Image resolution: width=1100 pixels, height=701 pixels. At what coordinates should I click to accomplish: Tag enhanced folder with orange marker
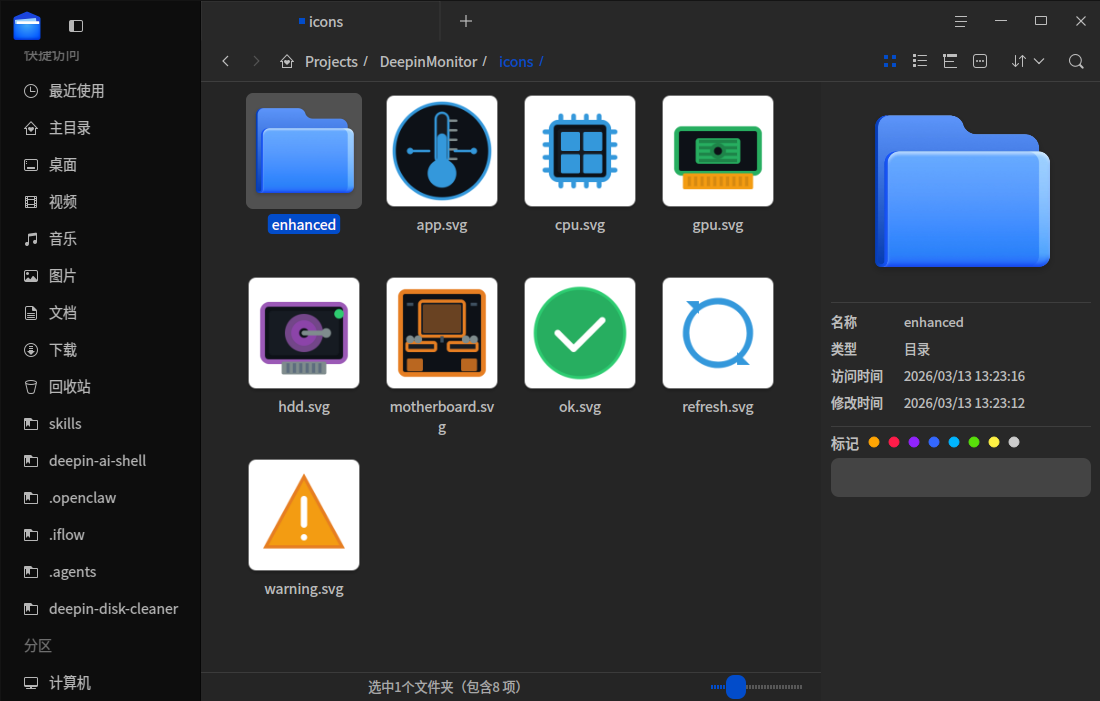873,441
